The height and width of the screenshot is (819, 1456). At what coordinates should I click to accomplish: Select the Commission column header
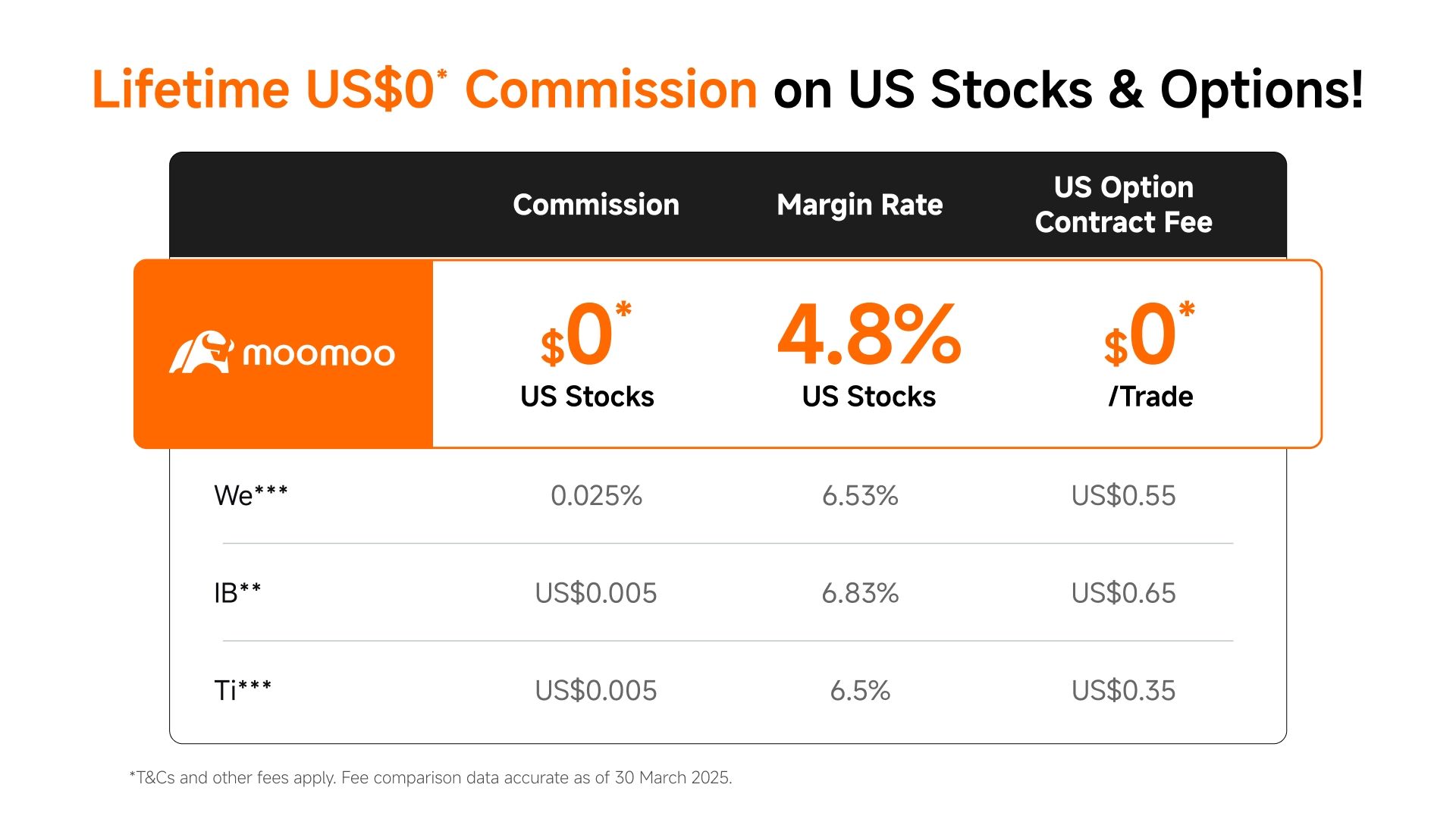[596, 205]
